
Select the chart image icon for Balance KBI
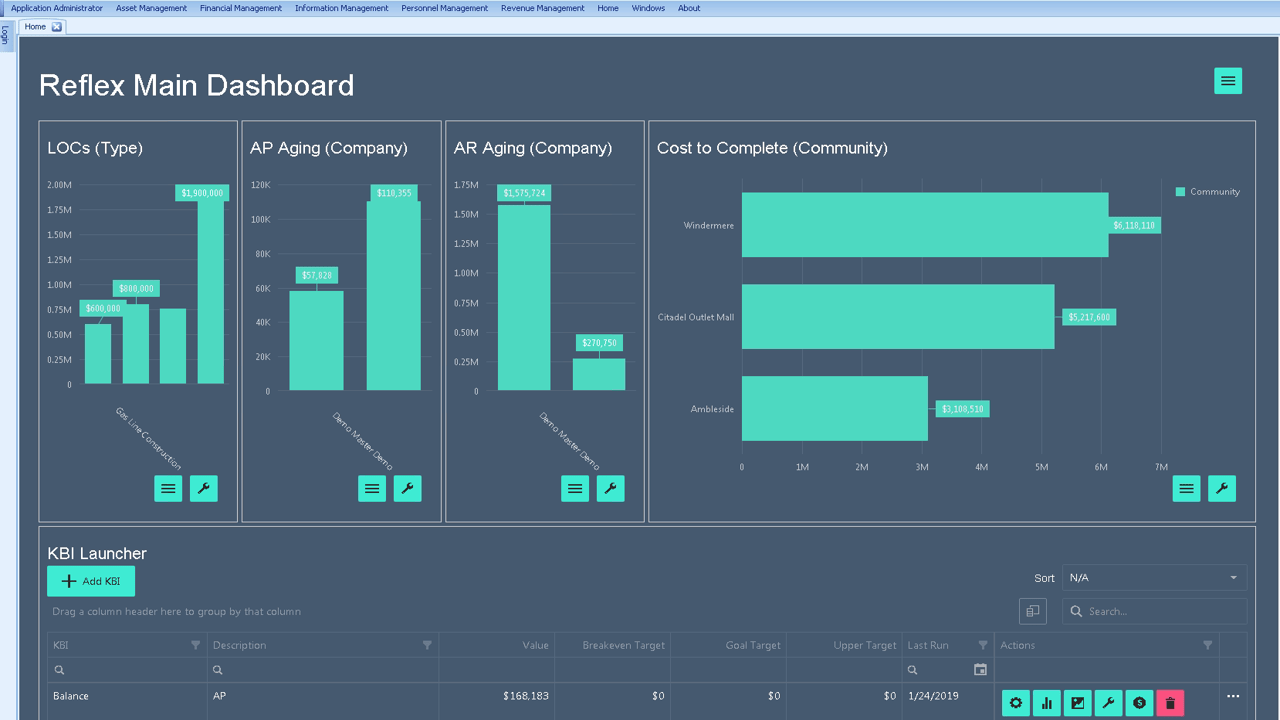tap(1077, 703)
